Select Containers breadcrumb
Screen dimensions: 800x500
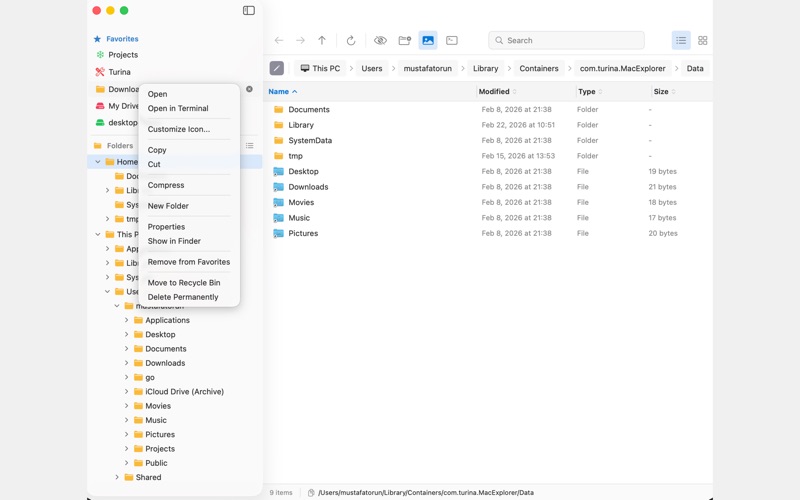point(539,68)
